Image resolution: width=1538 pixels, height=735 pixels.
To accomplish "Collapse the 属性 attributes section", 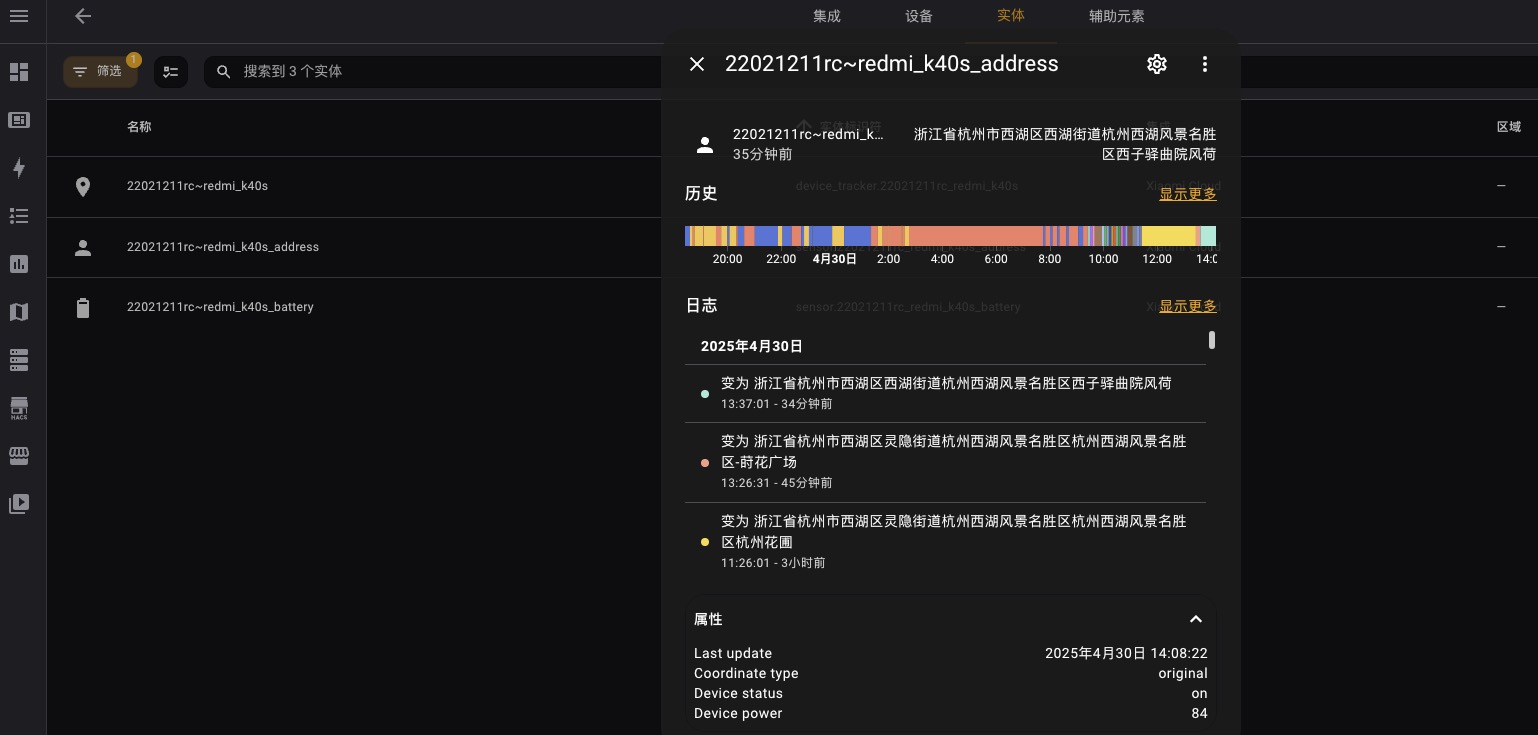I will tap(1195, 619).
